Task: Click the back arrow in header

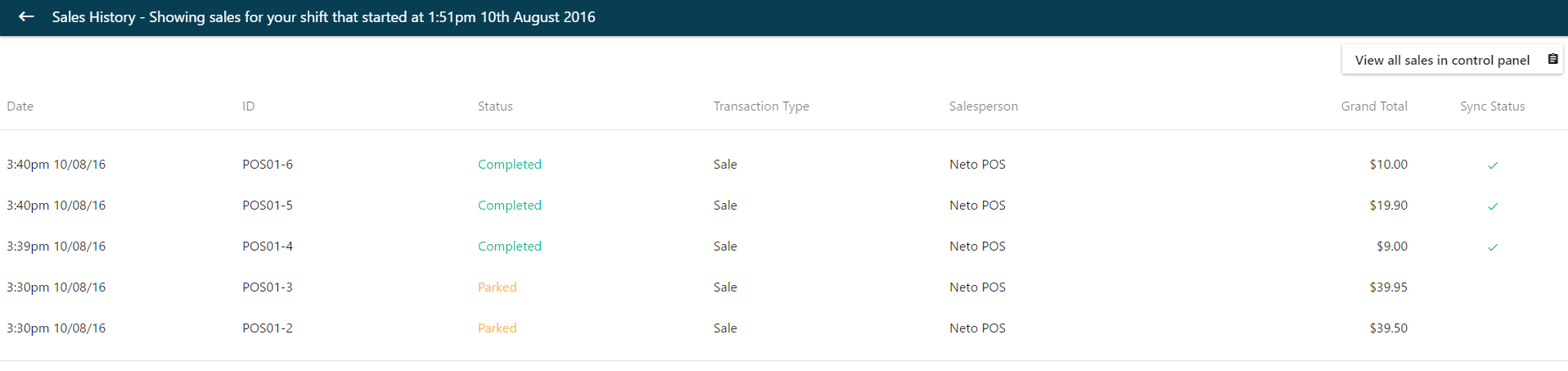Action: point(26,16)
